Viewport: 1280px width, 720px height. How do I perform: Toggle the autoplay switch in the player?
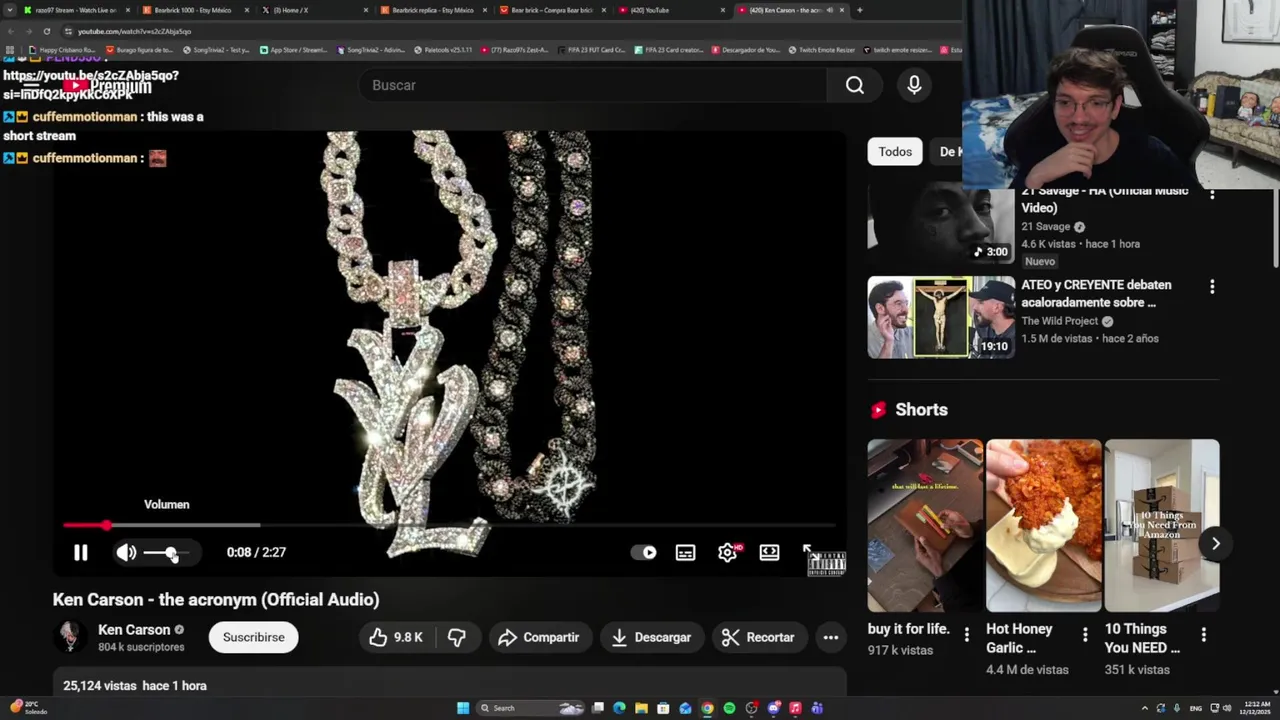tap(644, 552)
